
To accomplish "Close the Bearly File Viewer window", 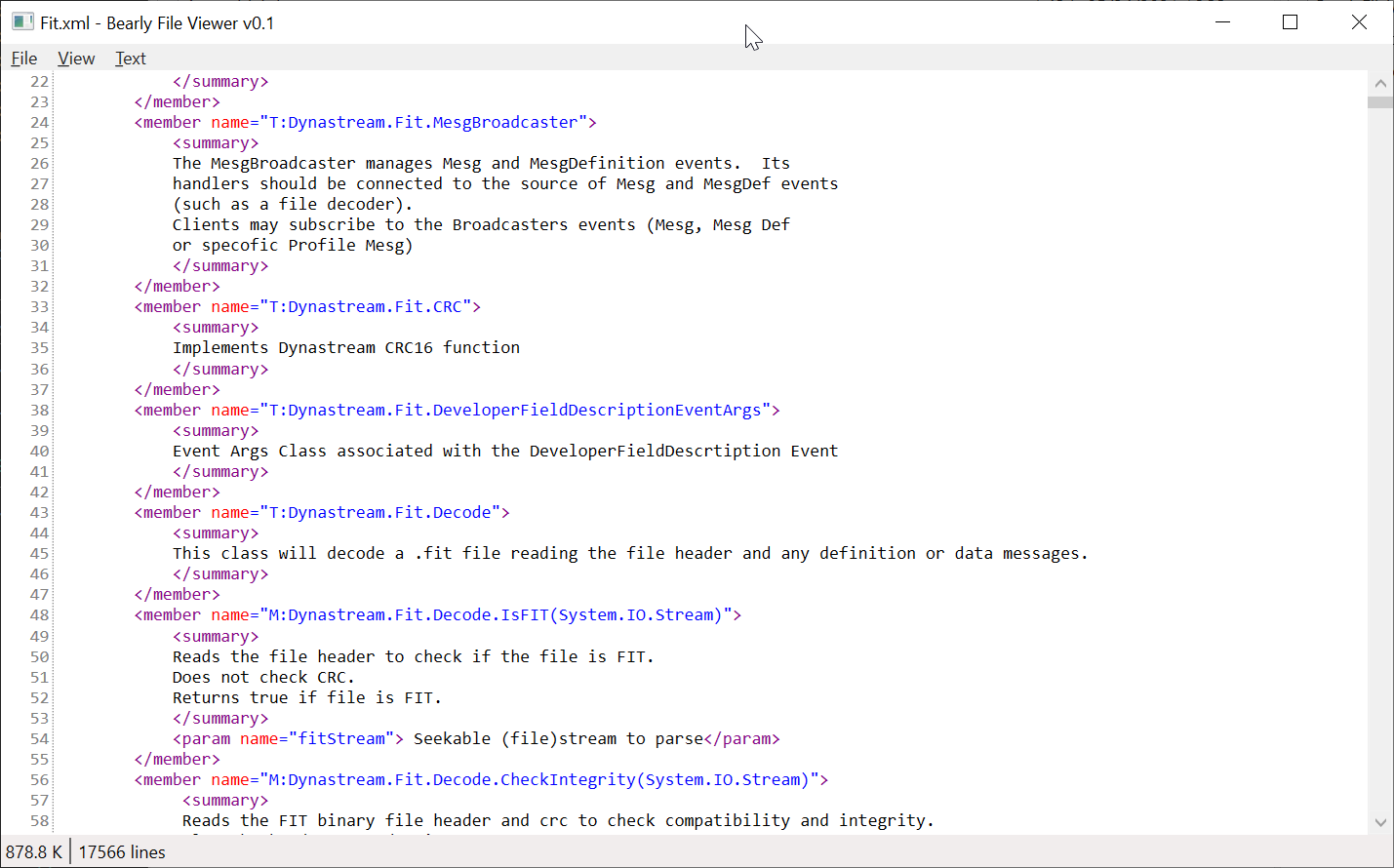I will [1359, 21].
